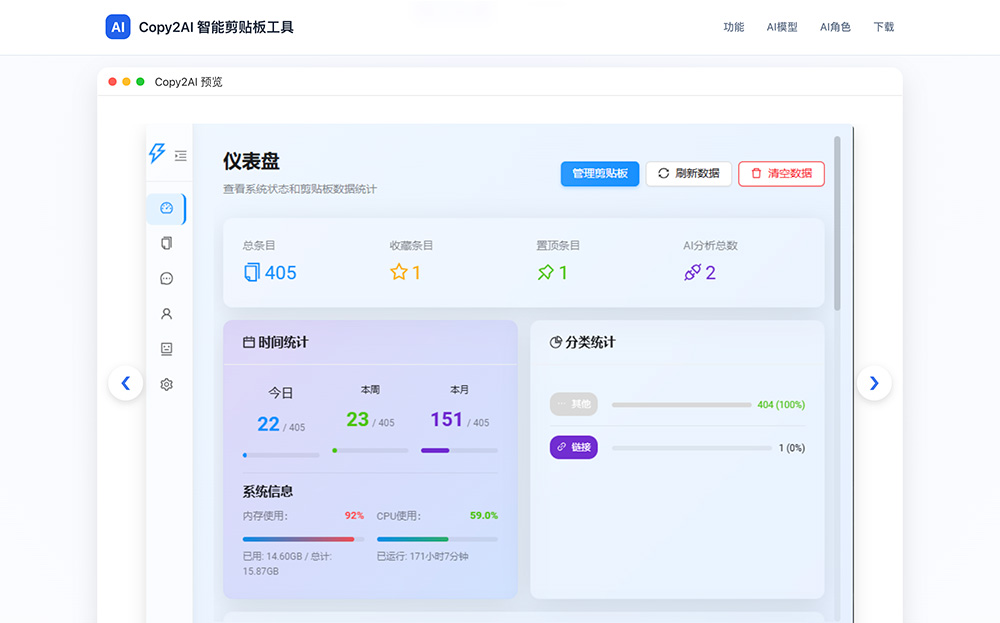Click the 404 (100%) value
1000x623 pixels.
pyautogui.click(x=781, y=405)
